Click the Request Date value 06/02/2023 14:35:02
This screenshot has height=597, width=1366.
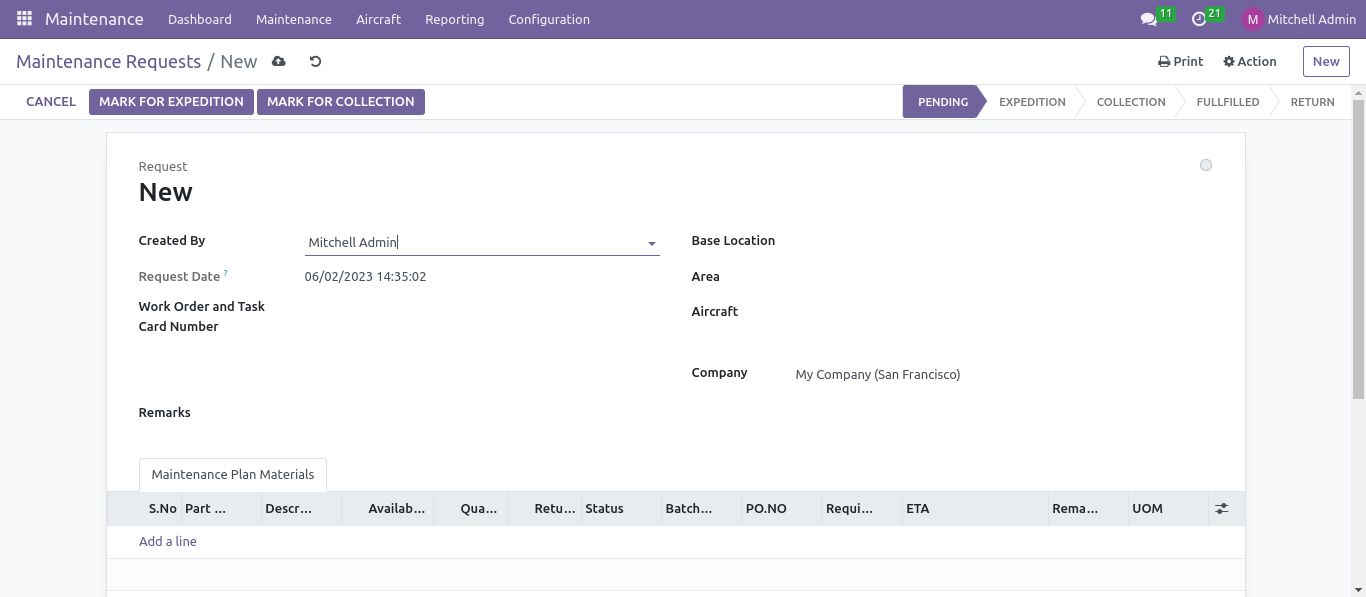[x=365, y=277]
